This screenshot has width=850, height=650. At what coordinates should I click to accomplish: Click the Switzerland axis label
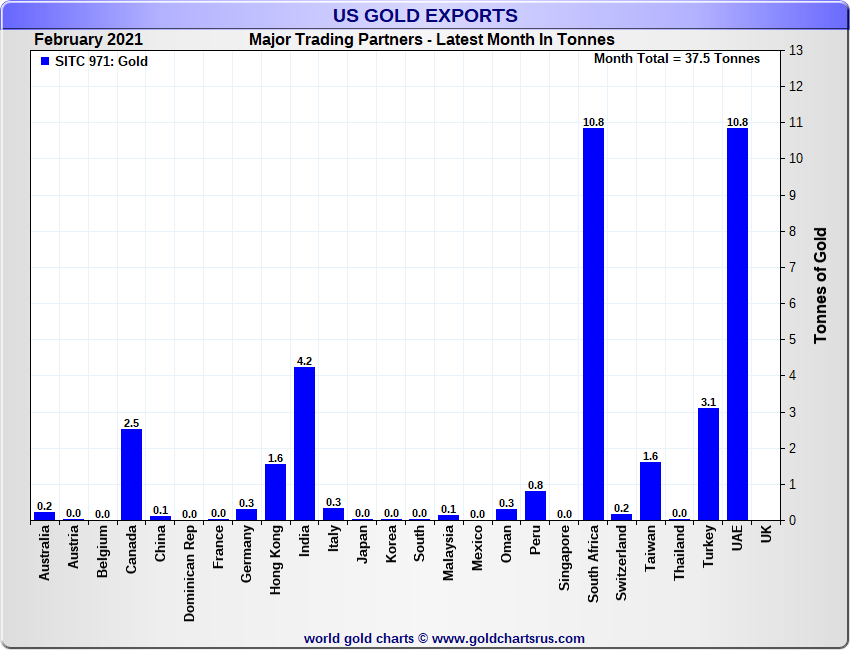tap(621, 563)
